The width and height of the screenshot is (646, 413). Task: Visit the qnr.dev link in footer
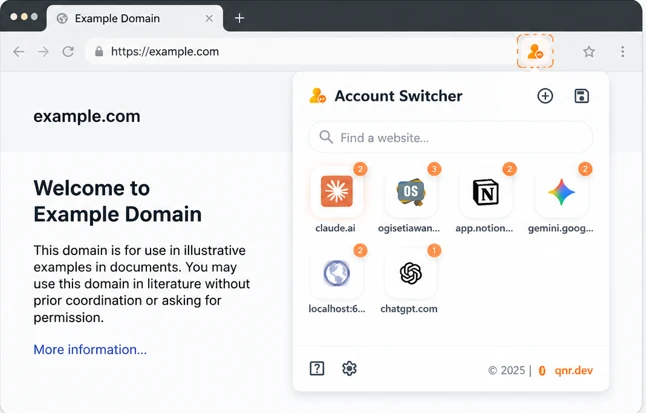573,370
